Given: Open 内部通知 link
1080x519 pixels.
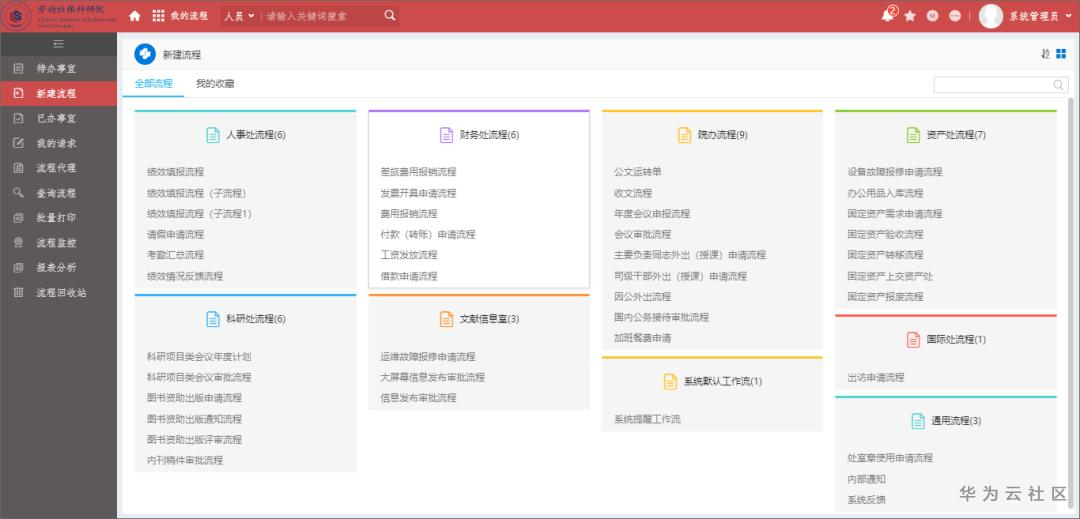Looking at the screenshot, I should coord(866,479).
